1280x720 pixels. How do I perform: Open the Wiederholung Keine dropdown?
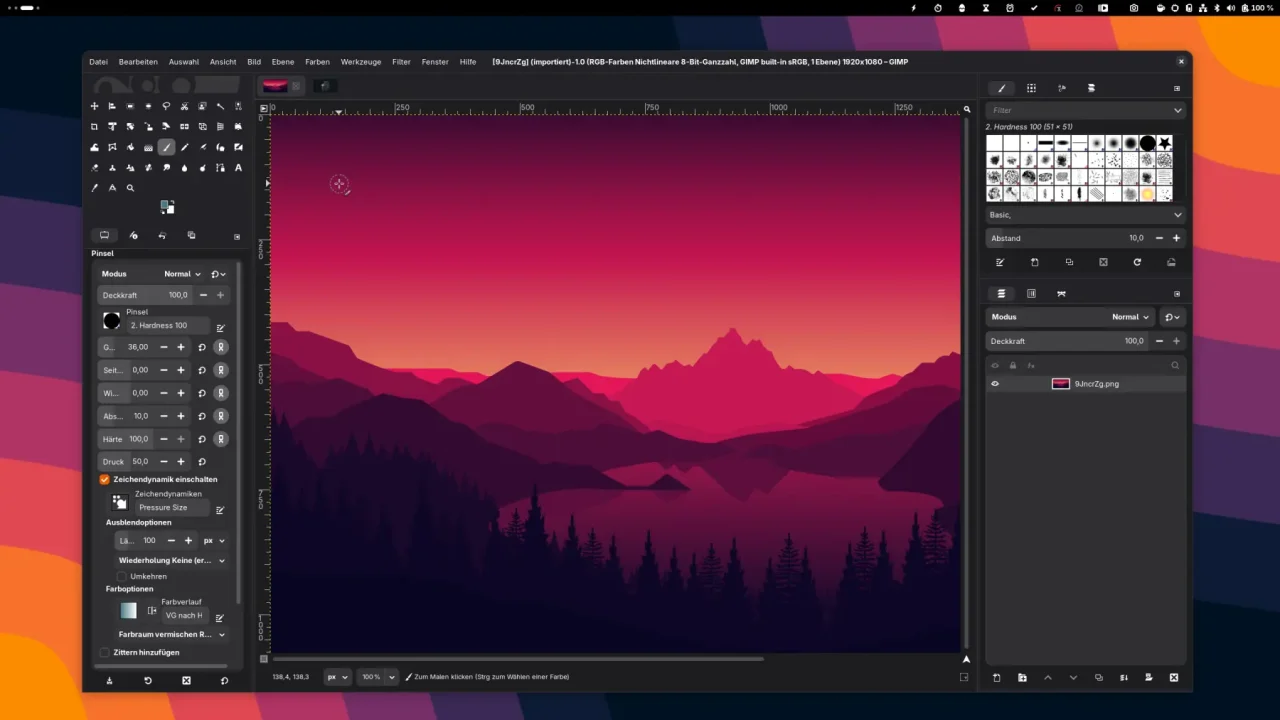[170, 560]
